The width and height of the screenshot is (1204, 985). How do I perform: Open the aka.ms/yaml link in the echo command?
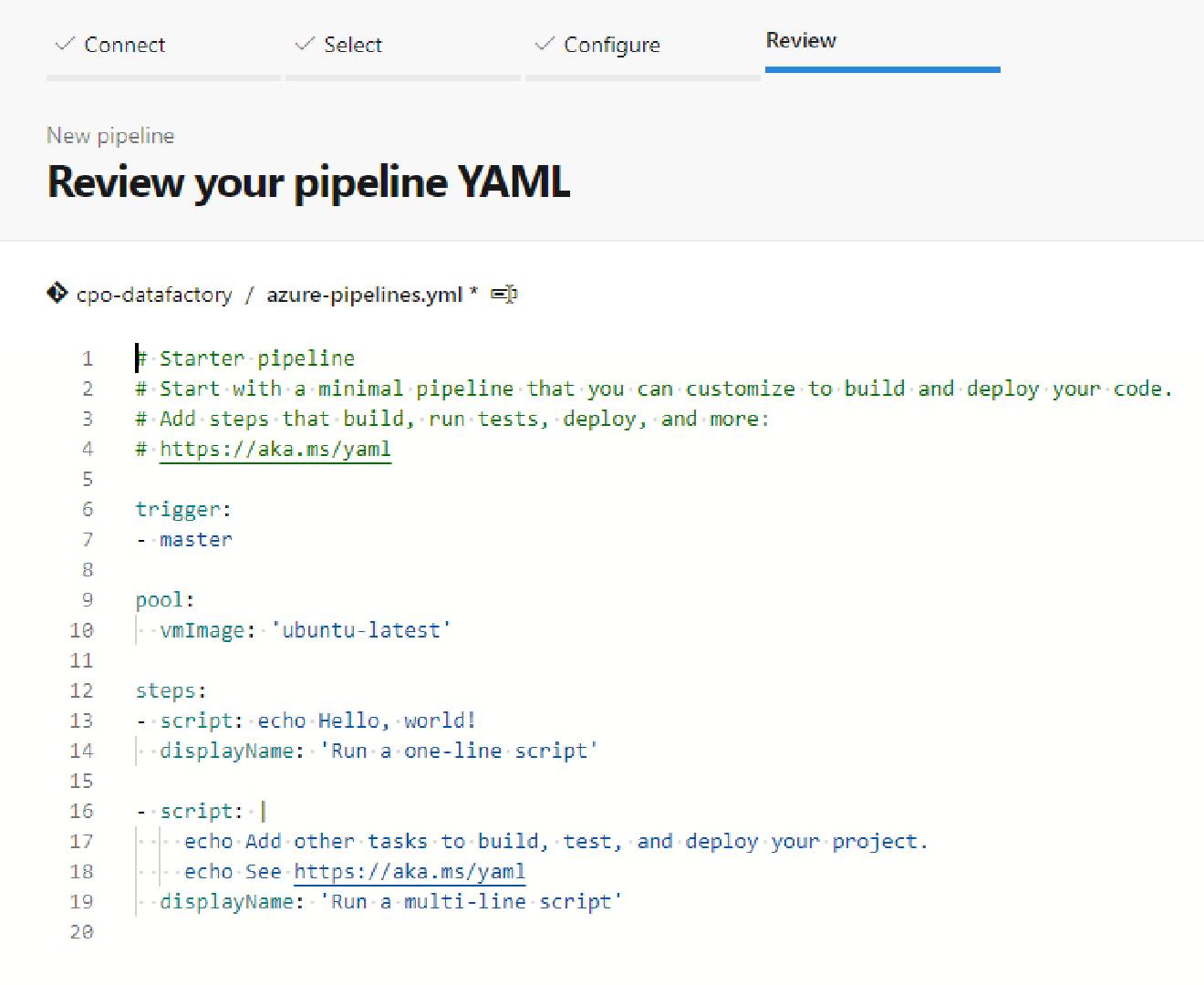[x=409, y=871]
